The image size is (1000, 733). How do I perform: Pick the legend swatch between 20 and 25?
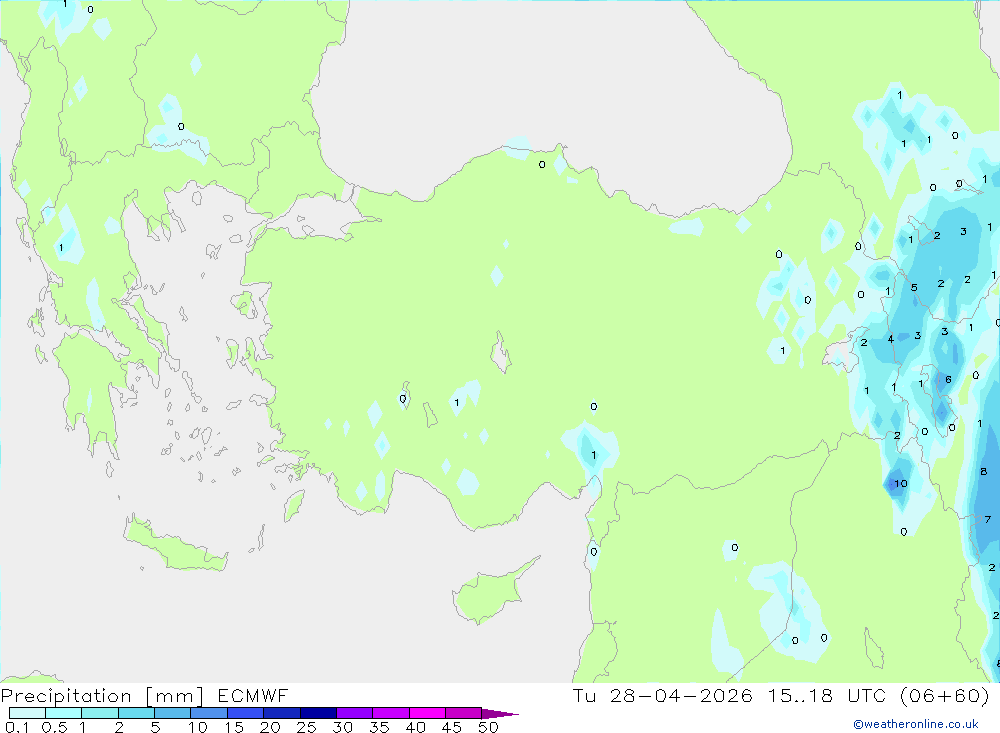click(282, 713)
